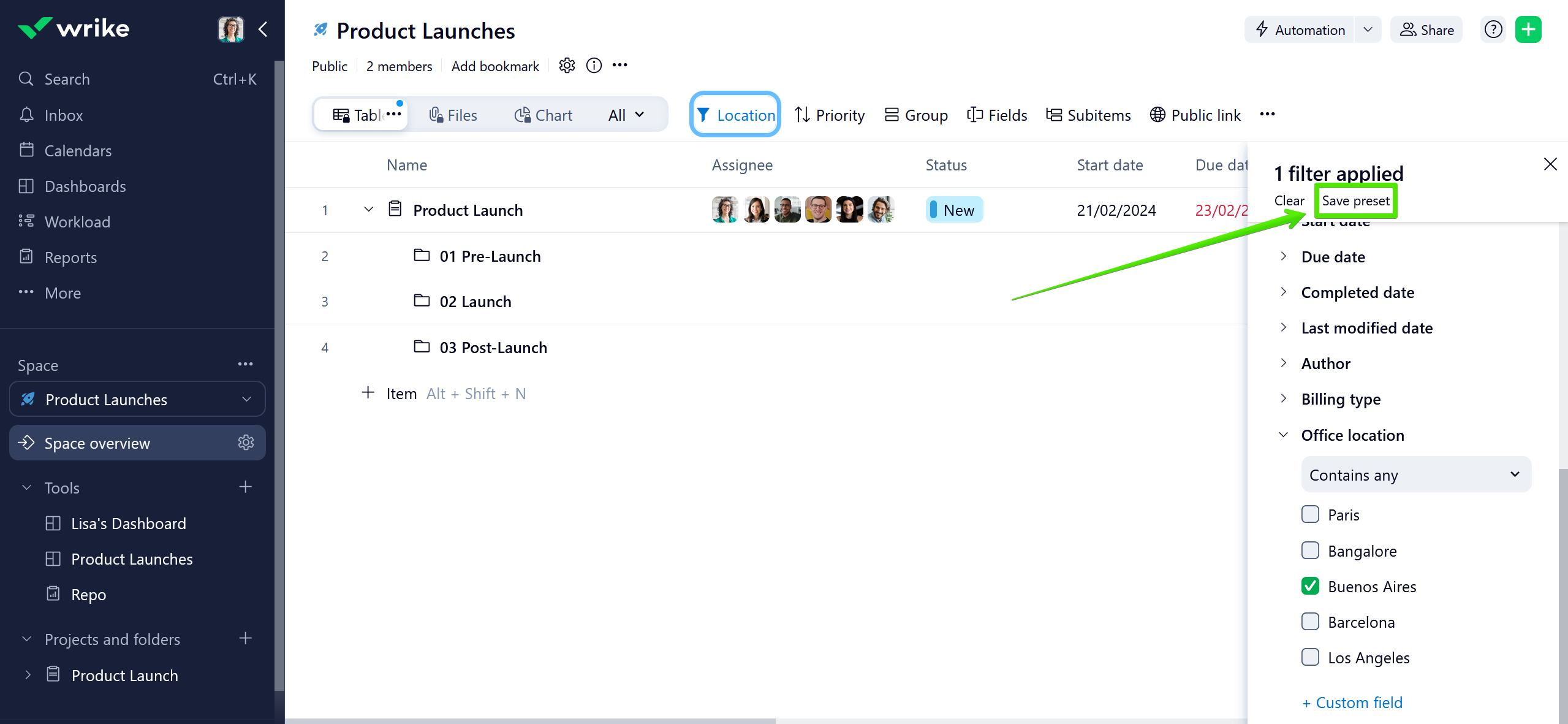Add a tool with the Tools plus icon
The image size is (1568, 724).
tap(246, 487)
